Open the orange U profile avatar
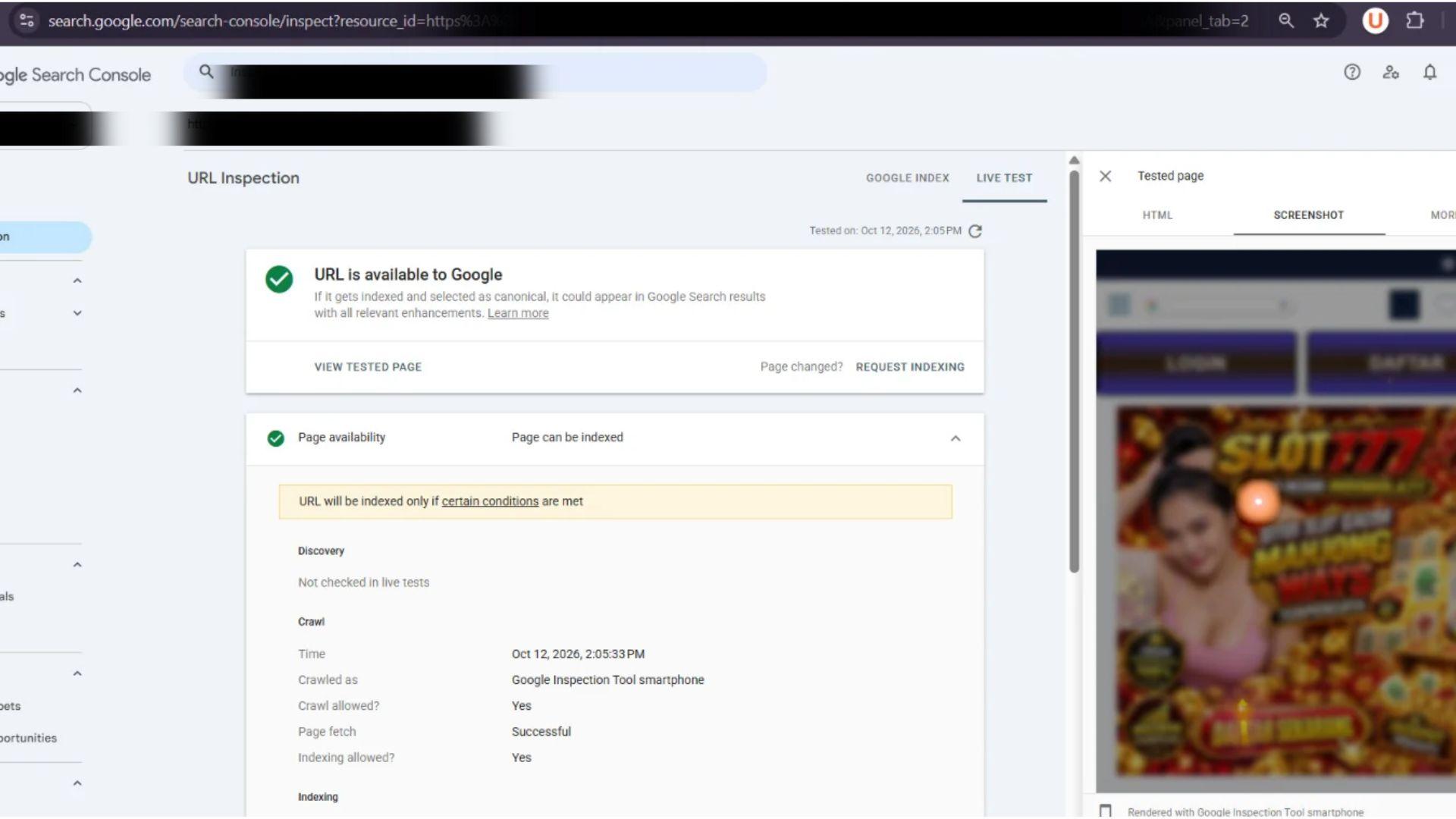This screenshot has width=1456, height=819. [1375, 20]
